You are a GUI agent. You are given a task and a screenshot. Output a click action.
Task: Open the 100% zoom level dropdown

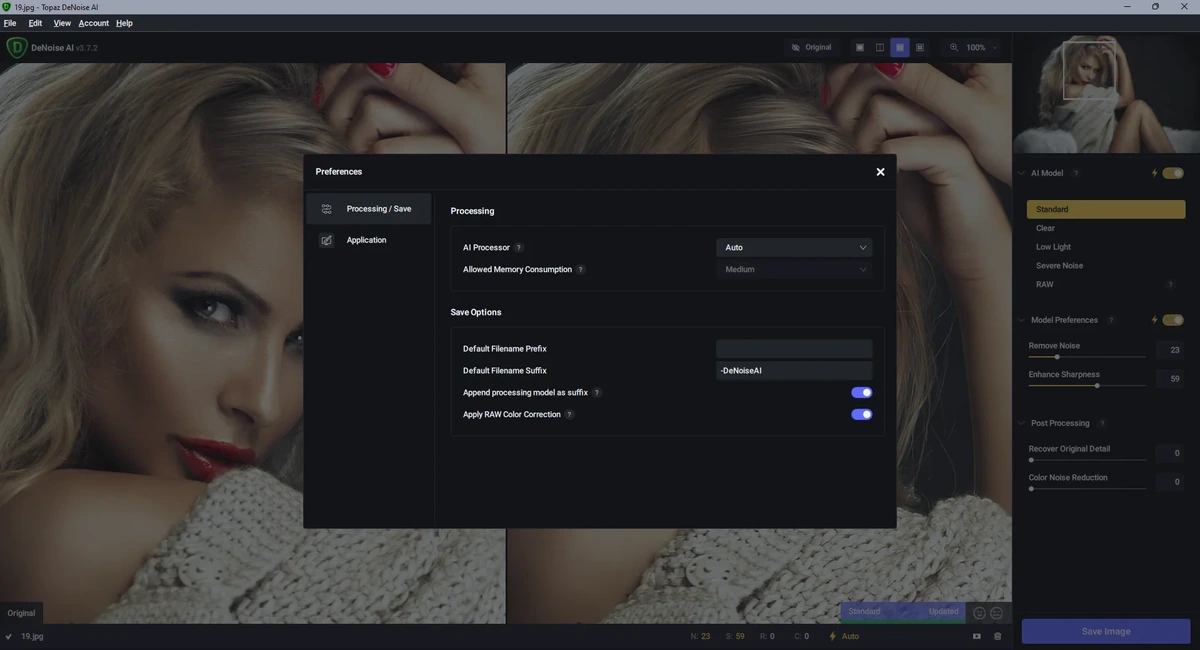(x=981, y=47)
